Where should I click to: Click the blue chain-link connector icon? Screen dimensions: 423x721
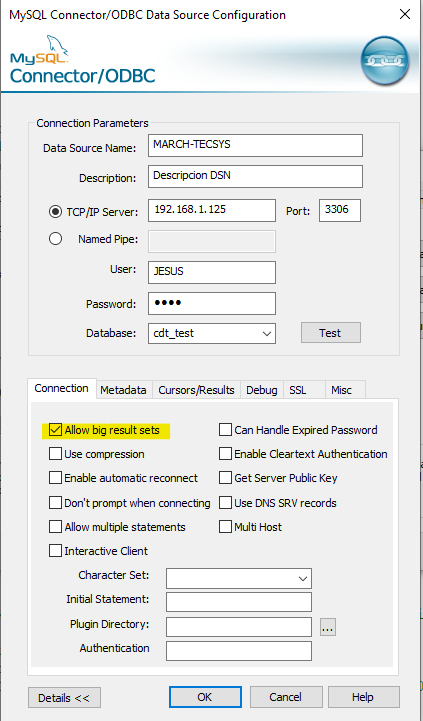tap(385, 60)
